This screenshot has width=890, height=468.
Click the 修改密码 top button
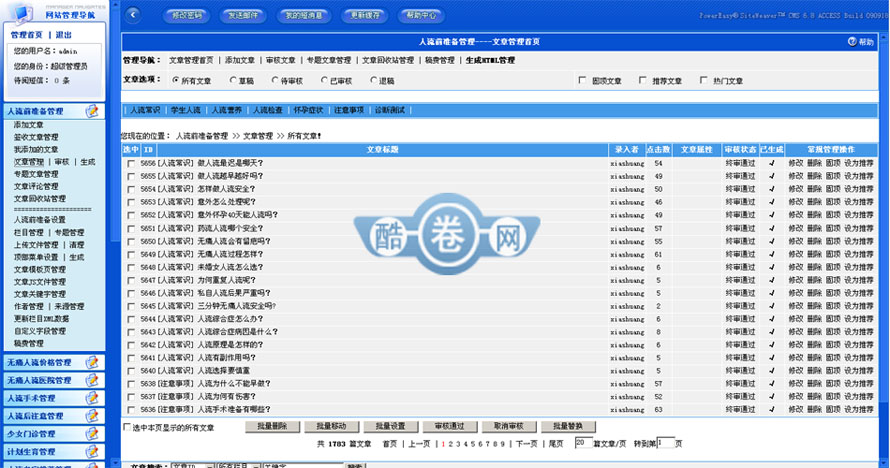187,15
